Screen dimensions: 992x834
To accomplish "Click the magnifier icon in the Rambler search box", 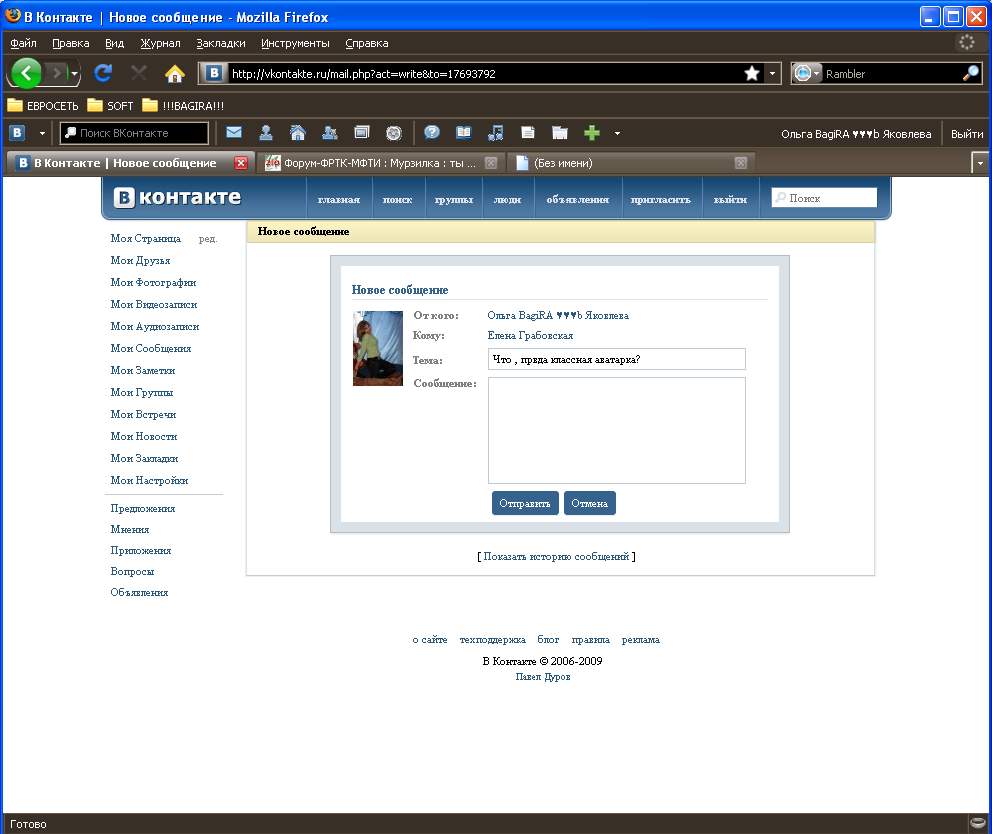I will (x=970, y=73).
